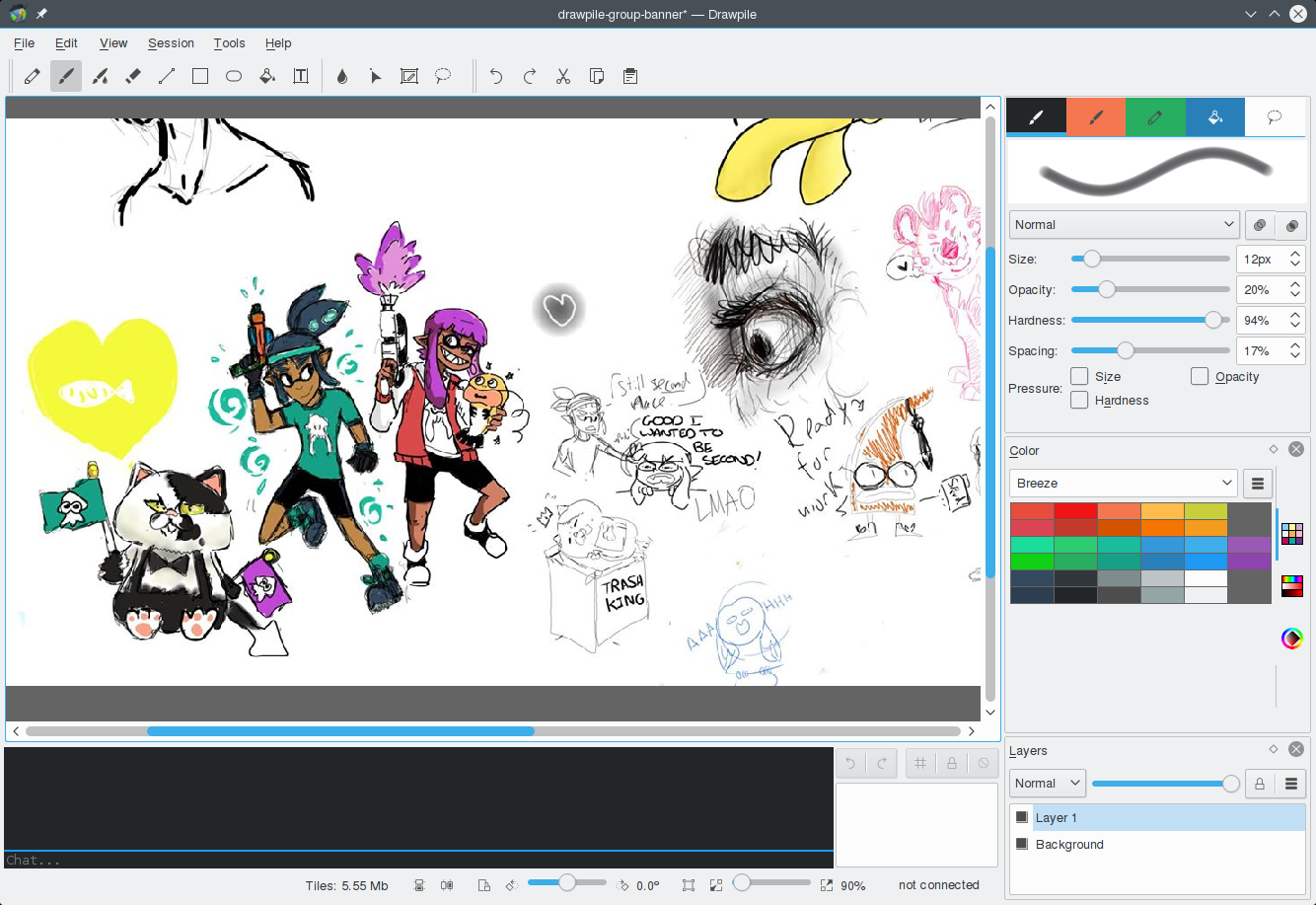Click the flip canvas vertically status icon
This screenshot has height=905, width=1316.
pyautogui.click(x=419, y=885)
